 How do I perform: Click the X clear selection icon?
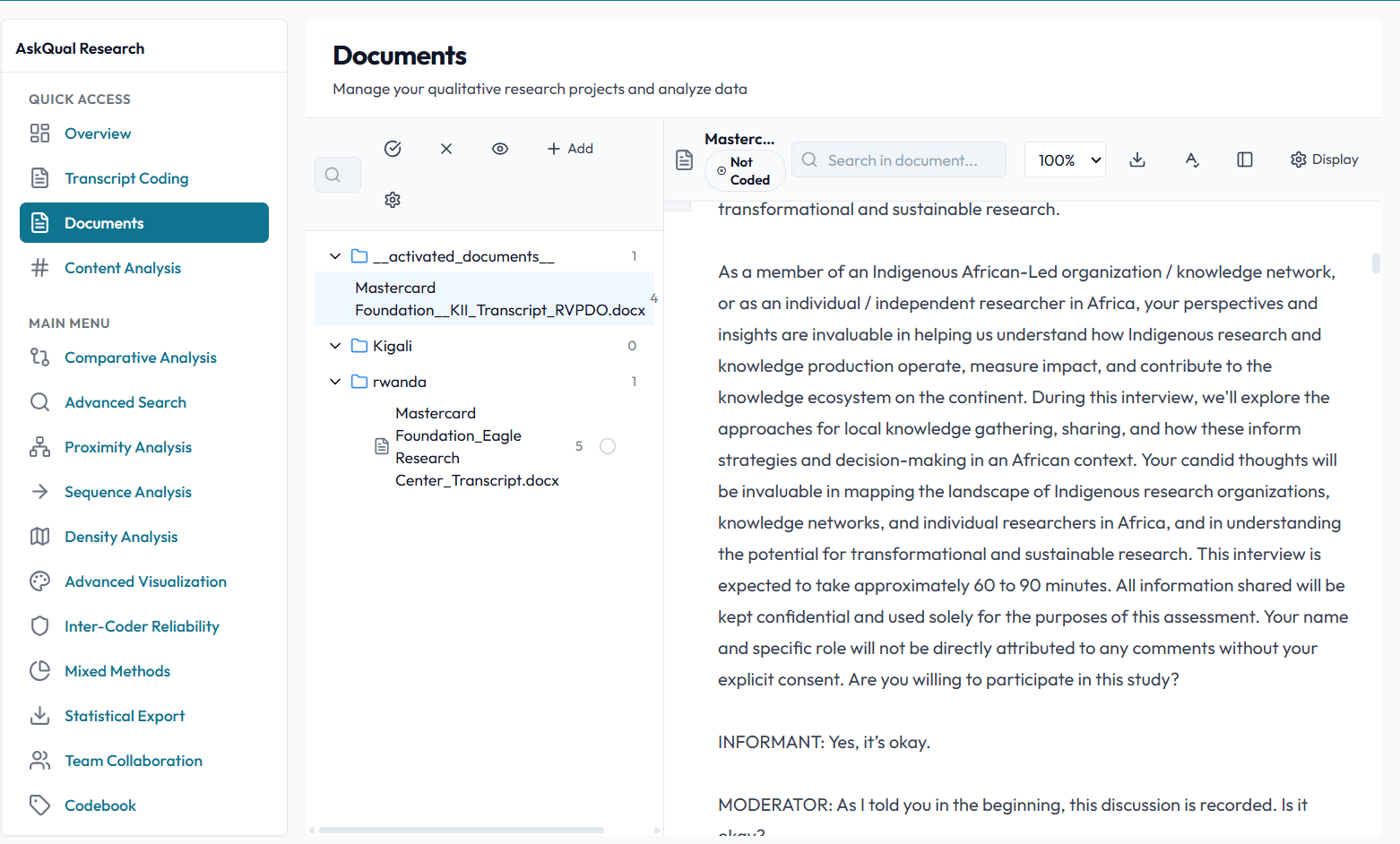446,149
